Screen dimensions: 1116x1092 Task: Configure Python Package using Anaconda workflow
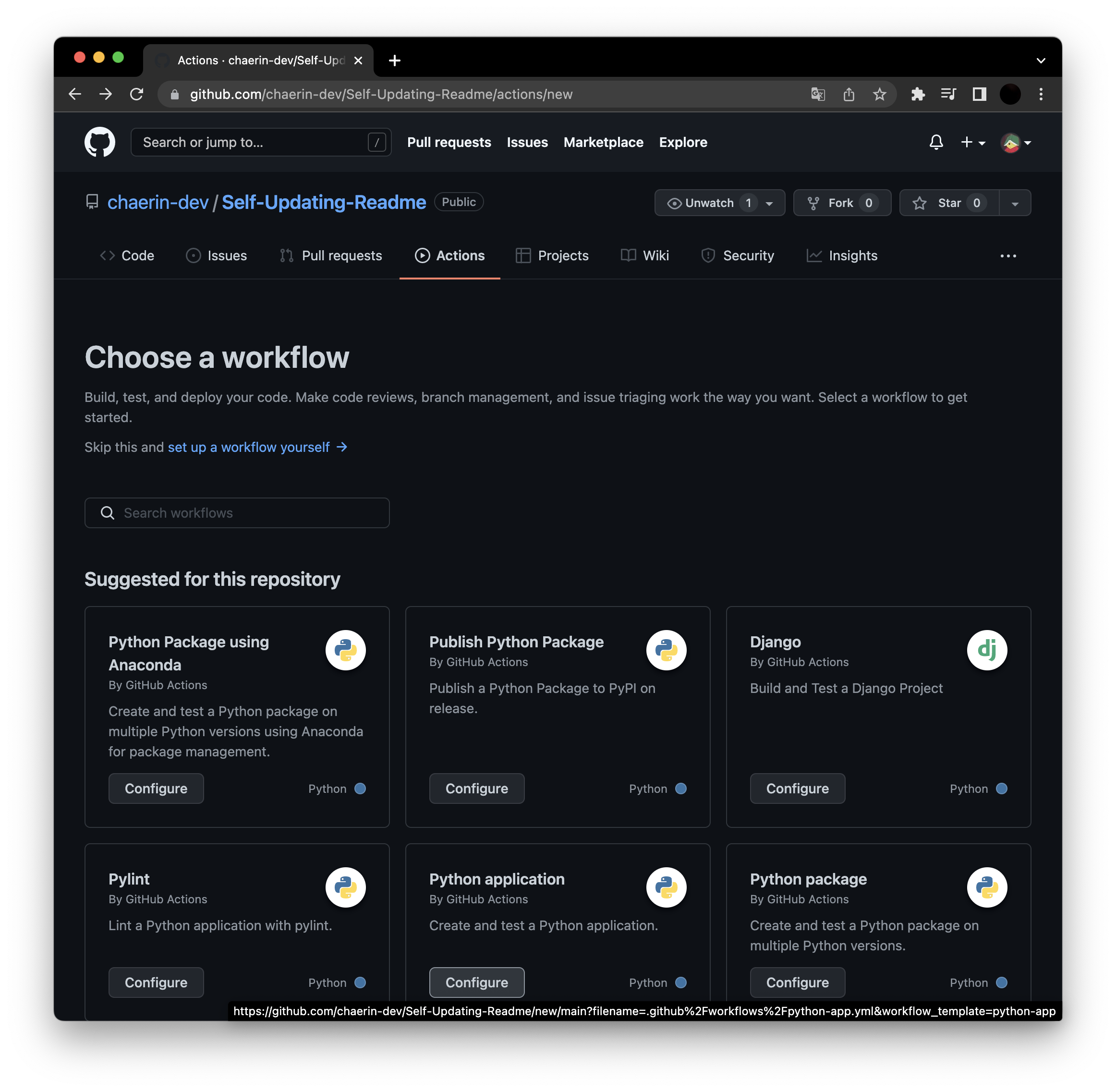(x=156, y=788)
